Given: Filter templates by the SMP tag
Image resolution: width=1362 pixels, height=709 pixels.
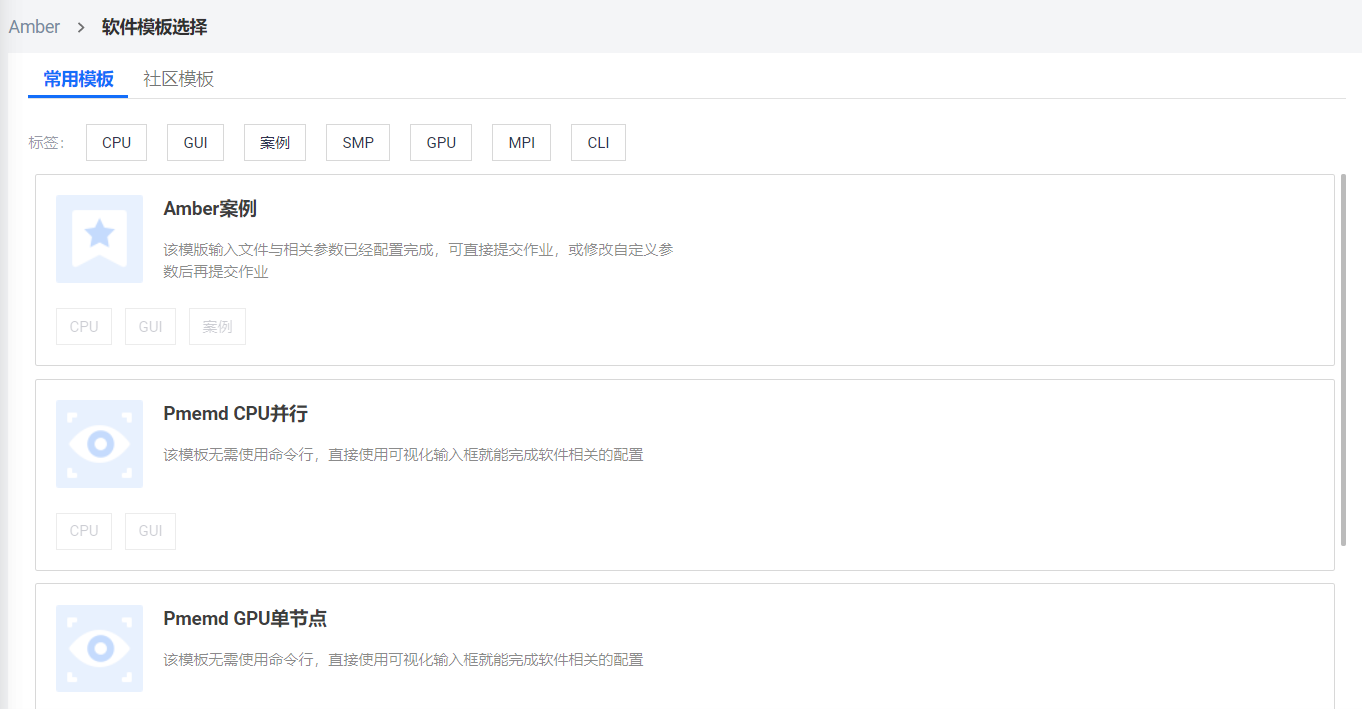Looking at the screenshot, I should point(358,143).
